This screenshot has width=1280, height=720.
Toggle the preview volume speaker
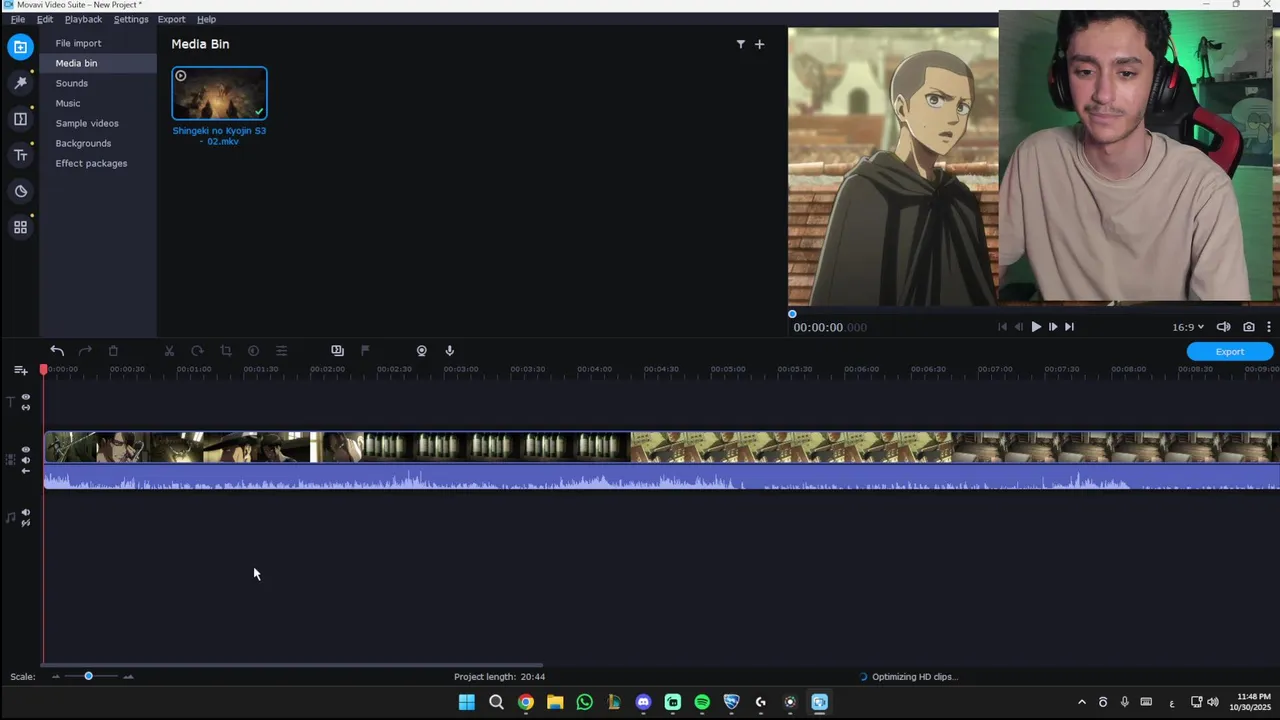click(1223, 327)
